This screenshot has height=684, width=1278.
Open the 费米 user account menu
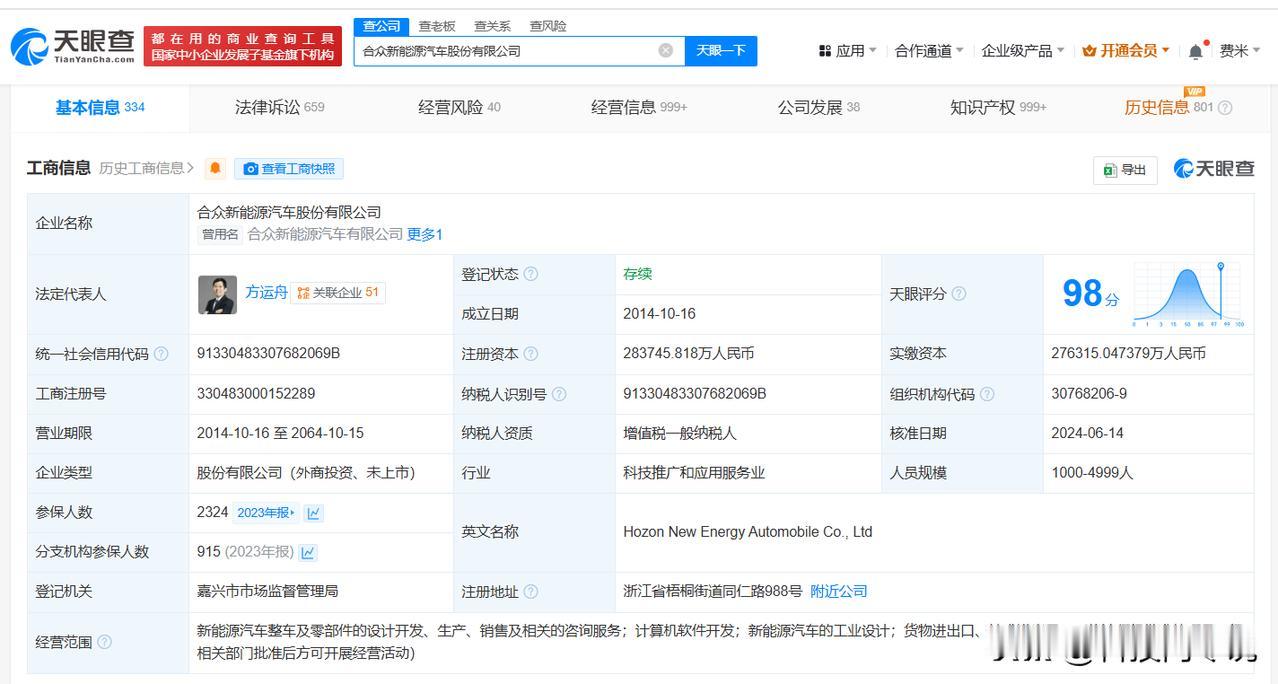tap(1240, 51)
